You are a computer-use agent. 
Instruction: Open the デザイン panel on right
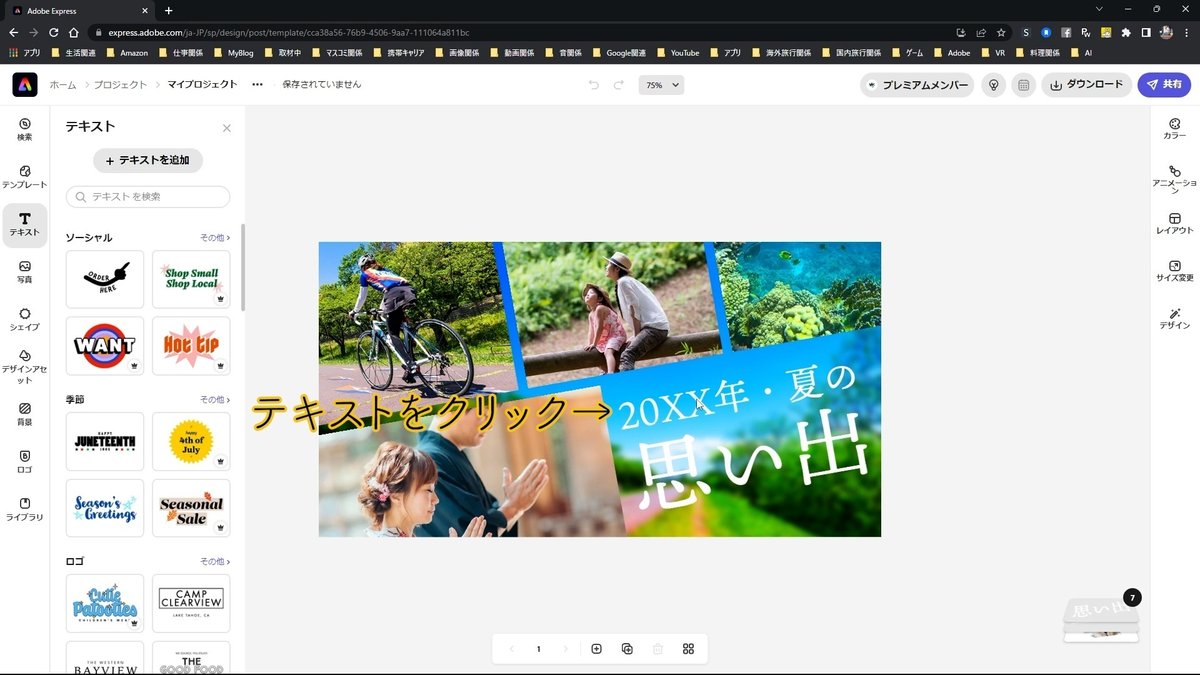(1175, 319)
